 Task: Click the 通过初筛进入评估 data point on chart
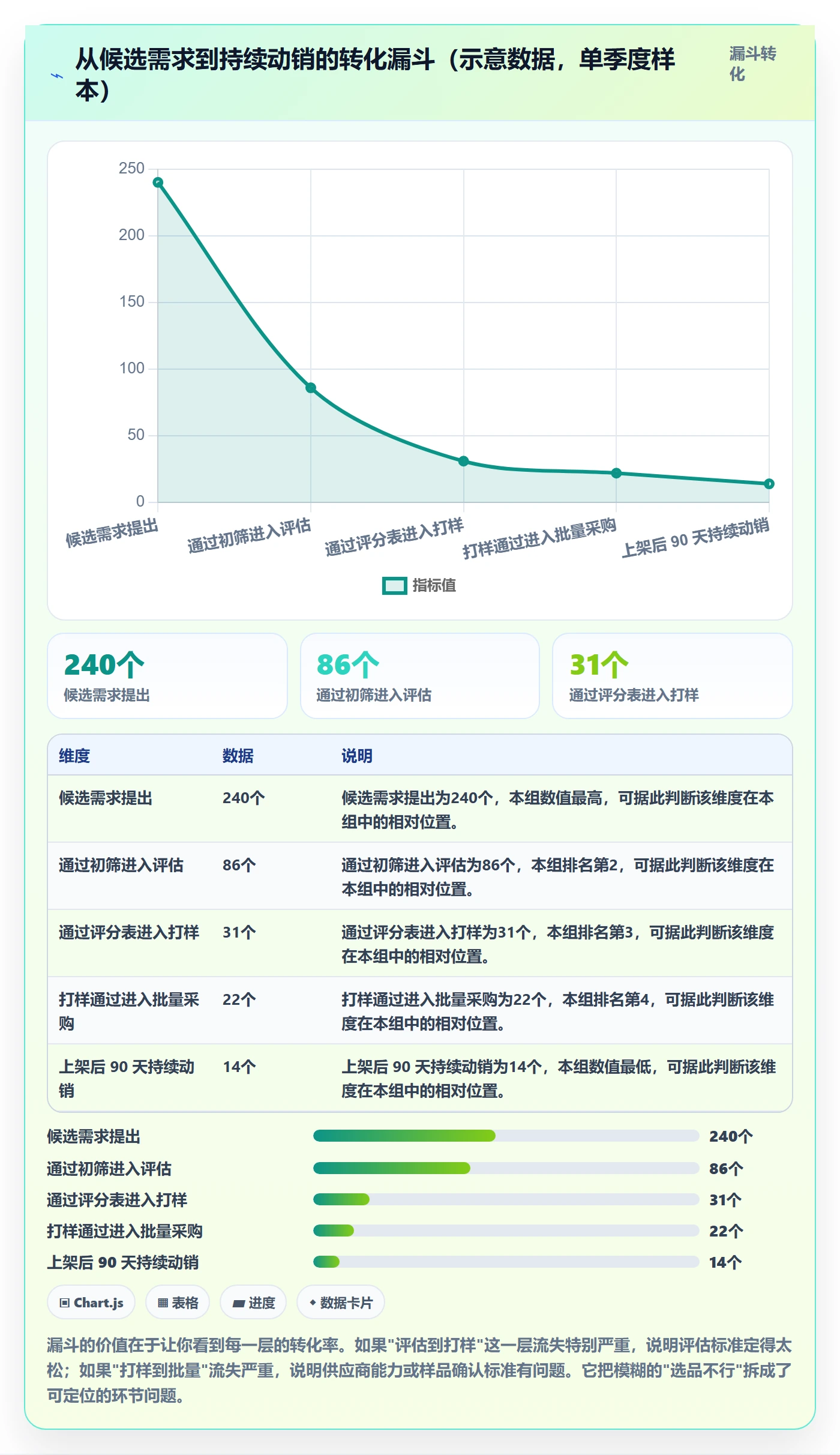coord(311,388)
